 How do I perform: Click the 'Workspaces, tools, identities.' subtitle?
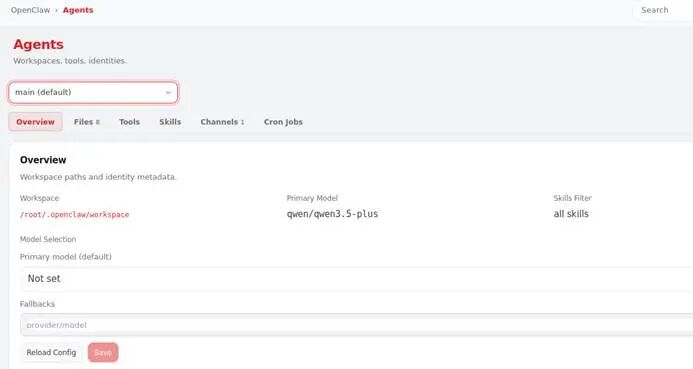pos(70,61)
